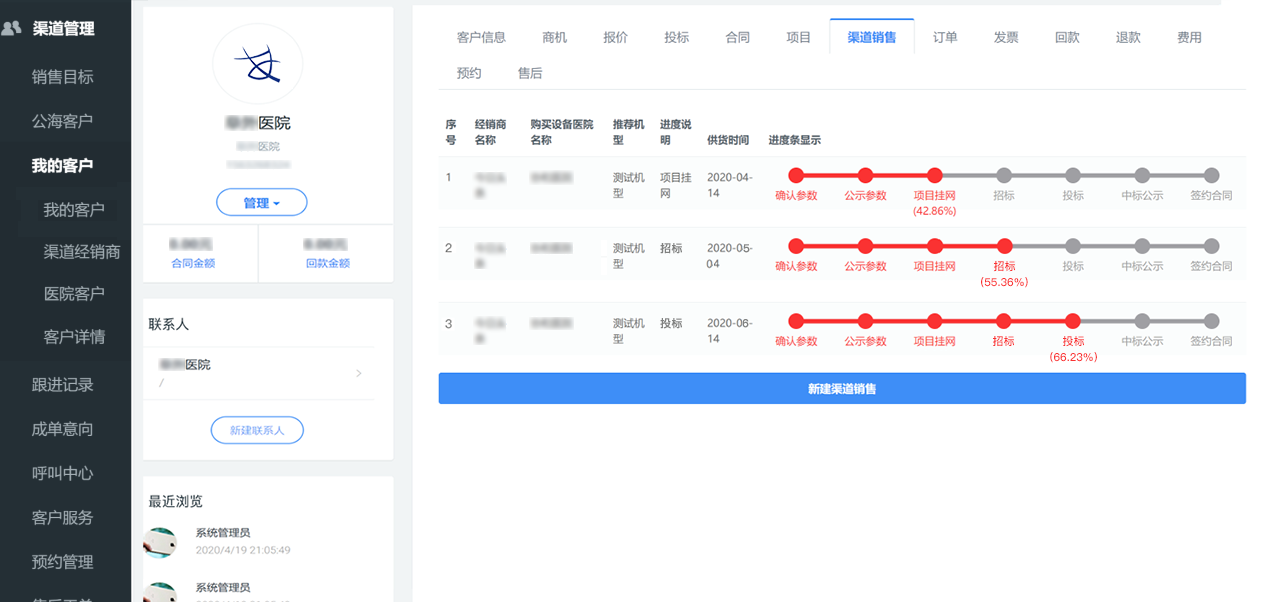The width and height of the screenshot is (1264, 602).
Task: Open the 管理 dropdown button
Action: 261,203
